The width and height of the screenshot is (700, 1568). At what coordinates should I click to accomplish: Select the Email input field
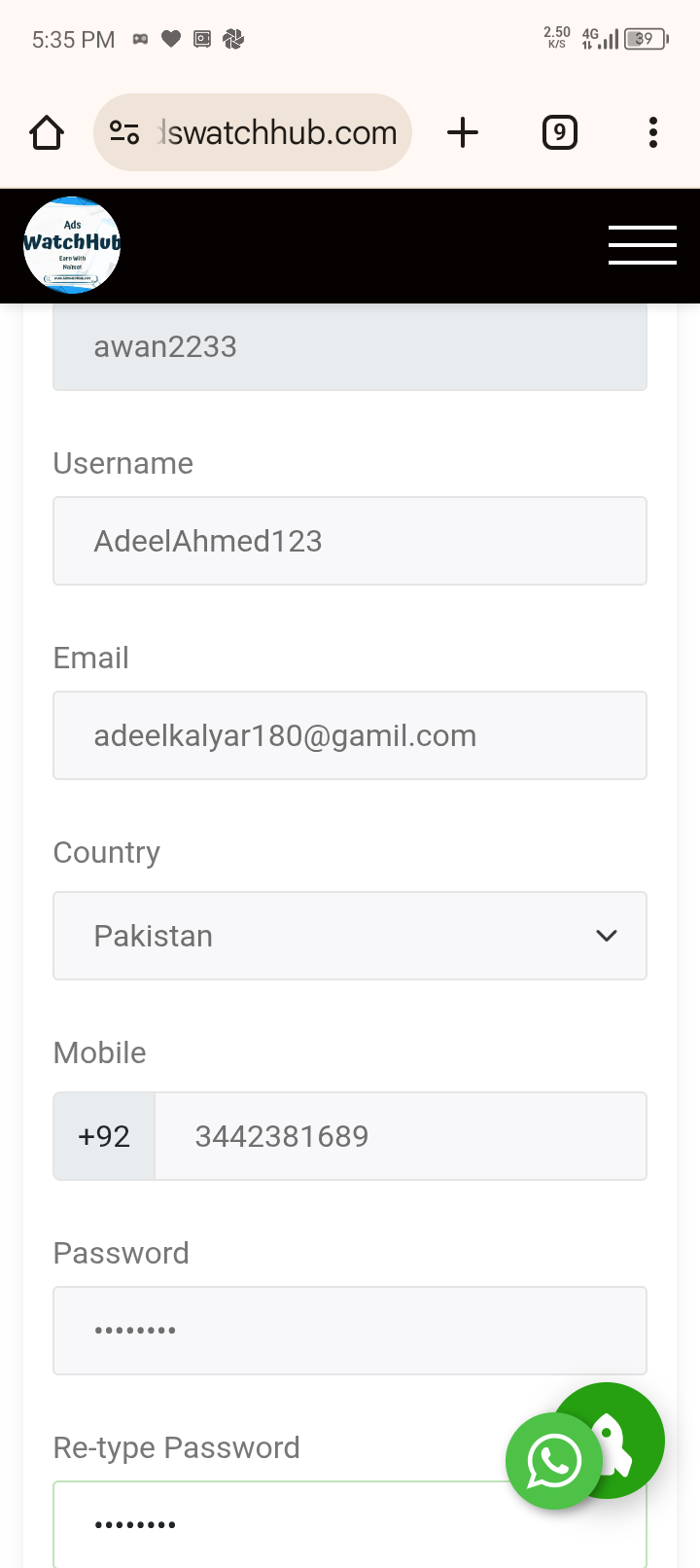point(350,735)
